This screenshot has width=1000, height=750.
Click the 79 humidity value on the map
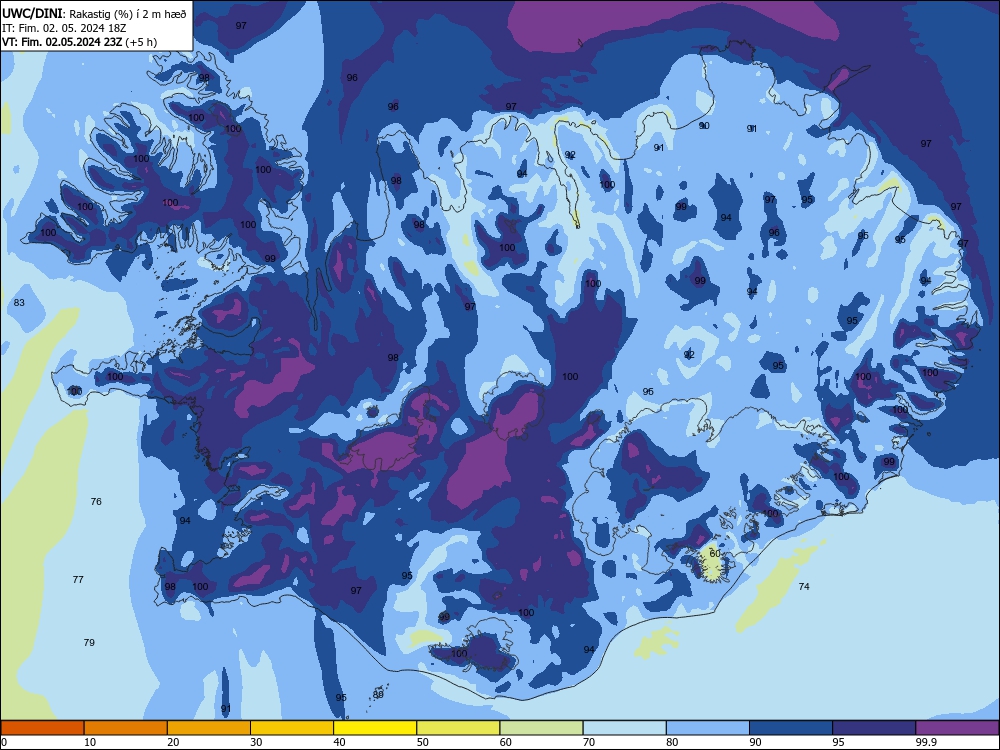[x=89, y=642]
